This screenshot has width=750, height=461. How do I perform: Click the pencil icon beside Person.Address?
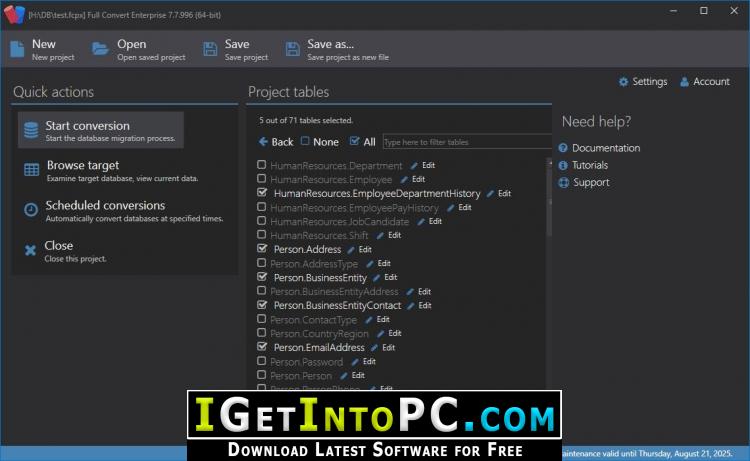(x=351, y=250)
